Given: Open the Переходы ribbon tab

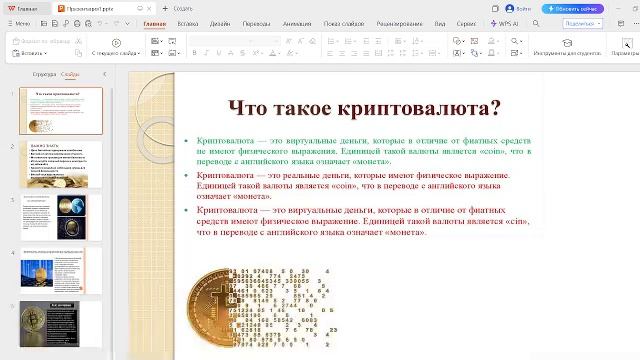Looking at the screenshot, I should (x=256, y=24).
